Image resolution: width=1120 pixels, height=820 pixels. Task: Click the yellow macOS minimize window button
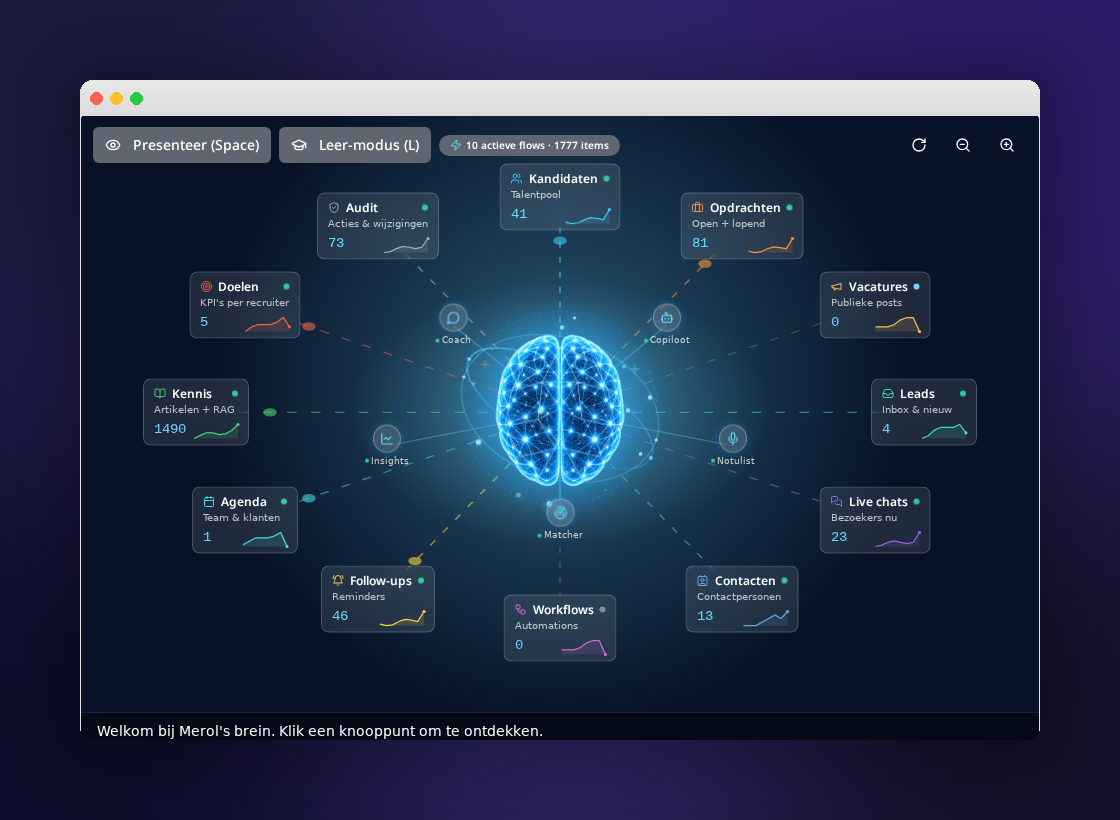116,99
